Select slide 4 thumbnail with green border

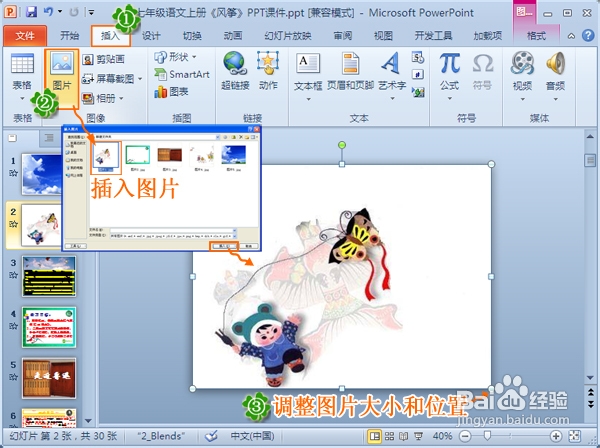49,327
